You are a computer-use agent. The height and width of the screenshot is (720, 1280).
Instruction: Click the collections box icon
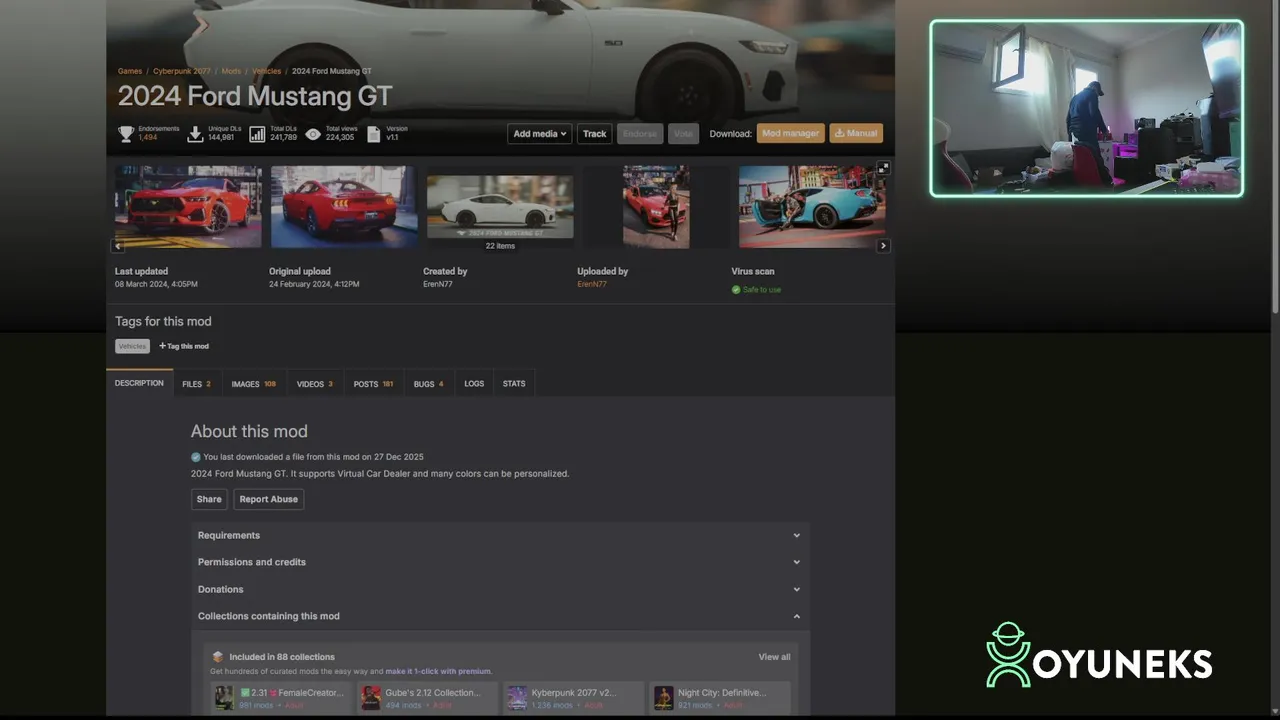(x=217, y=657)
